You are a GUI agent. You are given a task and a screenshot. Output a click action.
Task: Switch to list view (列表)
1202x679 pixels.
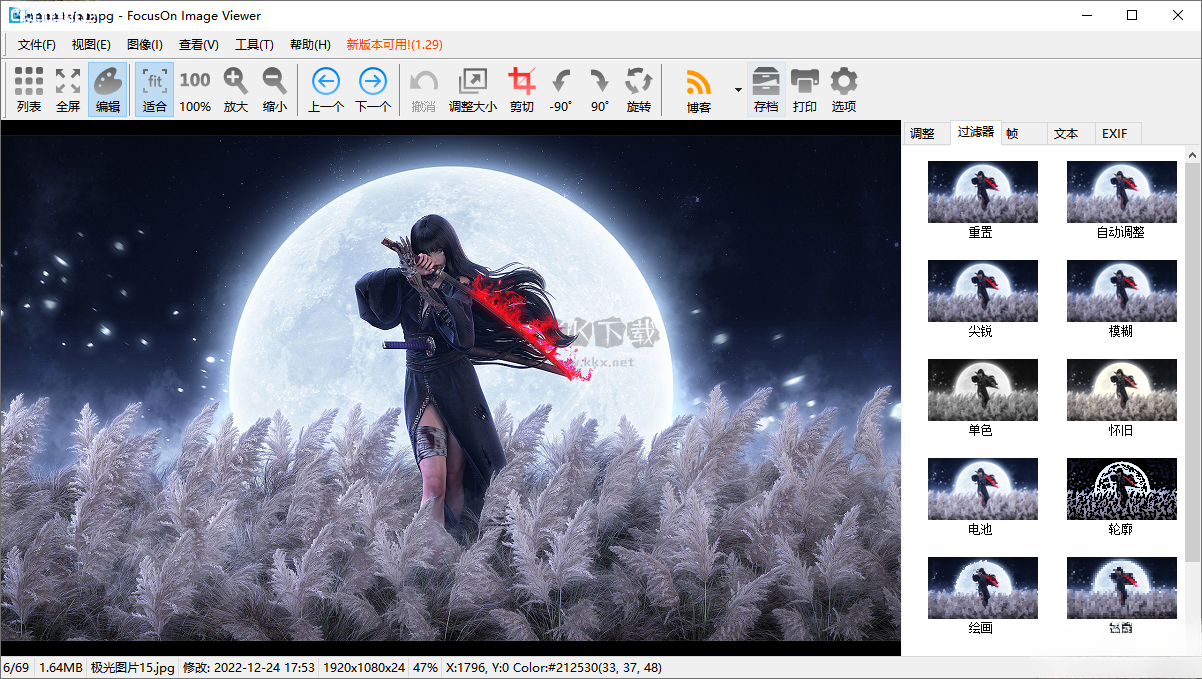click(x=29, y=90)
